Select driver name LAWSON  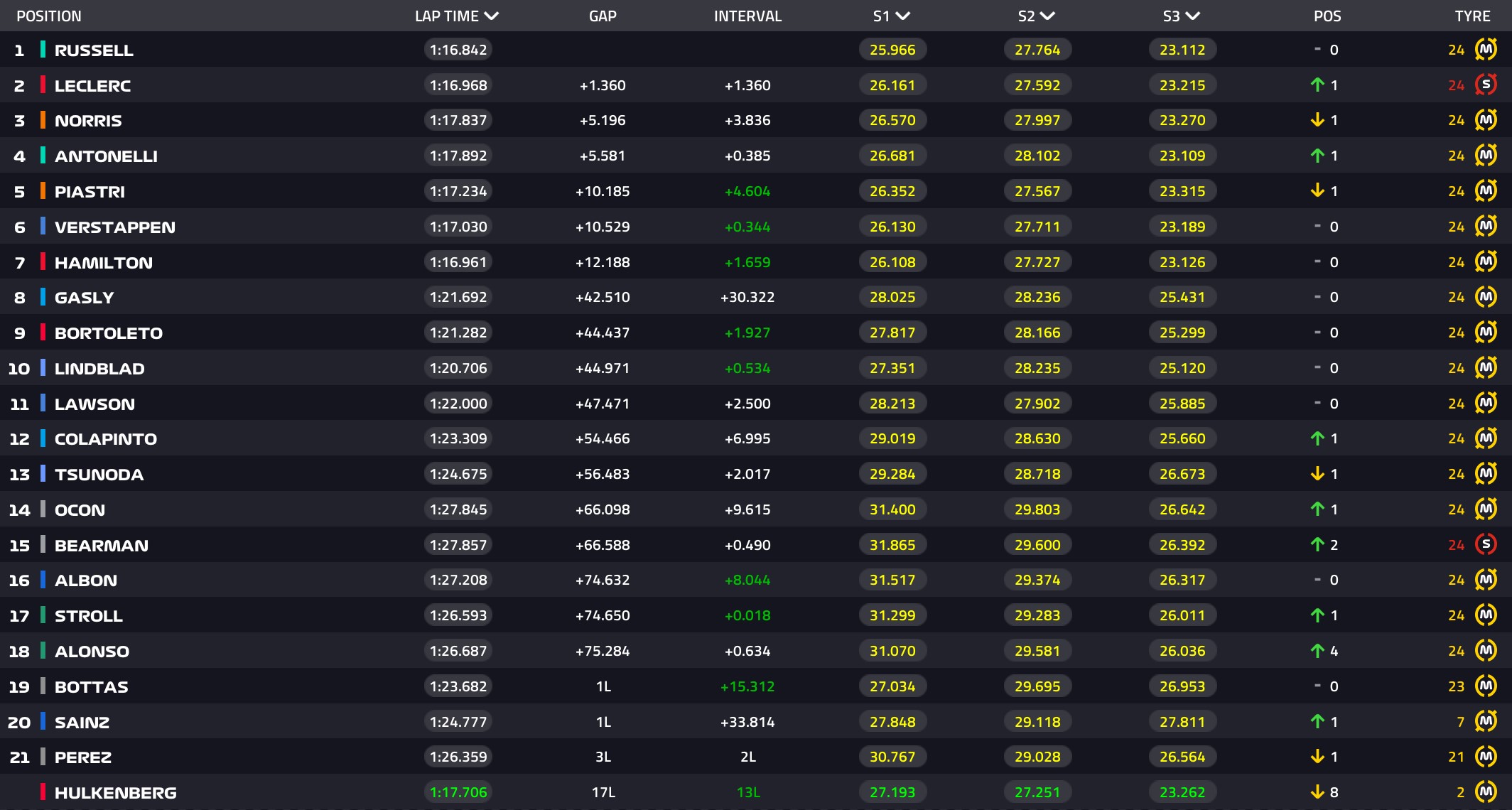tap(94, 404)
